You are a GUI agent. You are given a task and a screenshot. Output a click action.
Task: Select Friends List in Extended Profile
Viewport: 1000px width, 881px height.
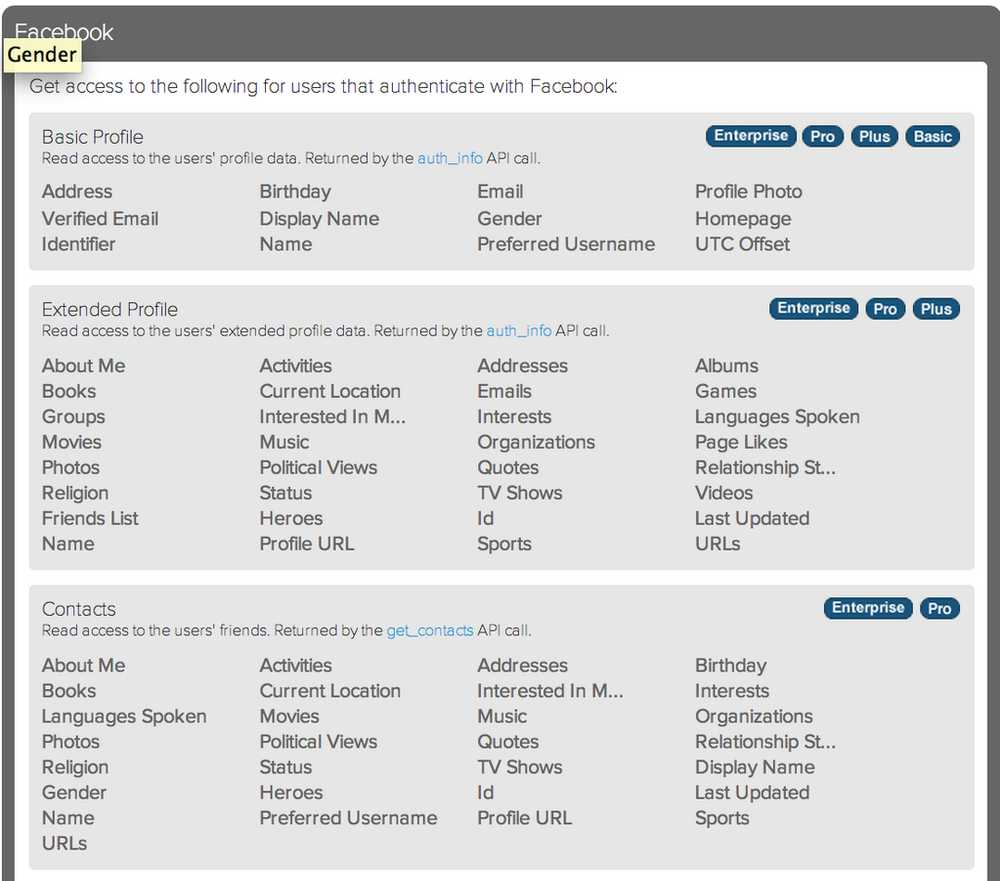(90, 518)
